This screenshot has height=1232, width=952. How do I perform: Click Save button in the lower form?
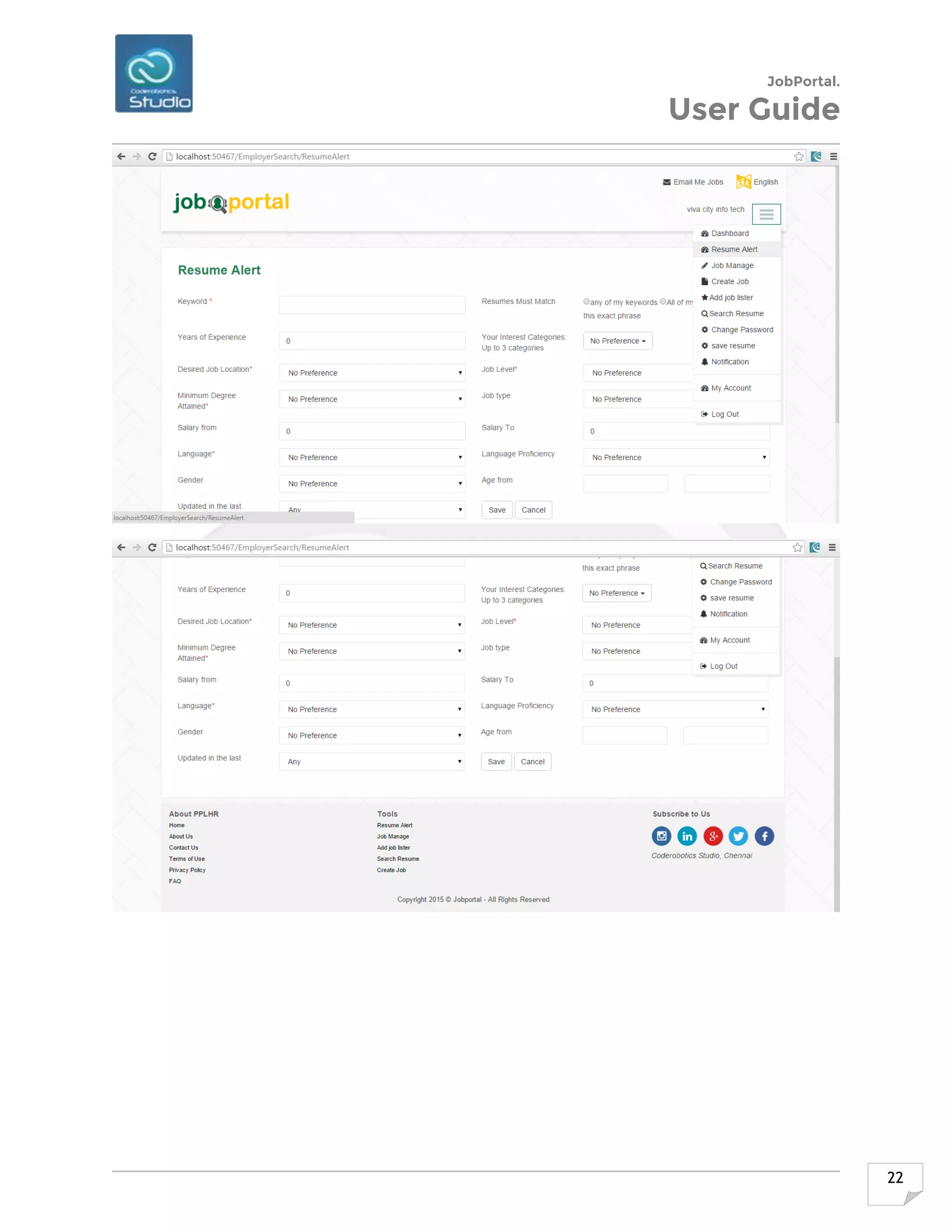click(496, 762)
